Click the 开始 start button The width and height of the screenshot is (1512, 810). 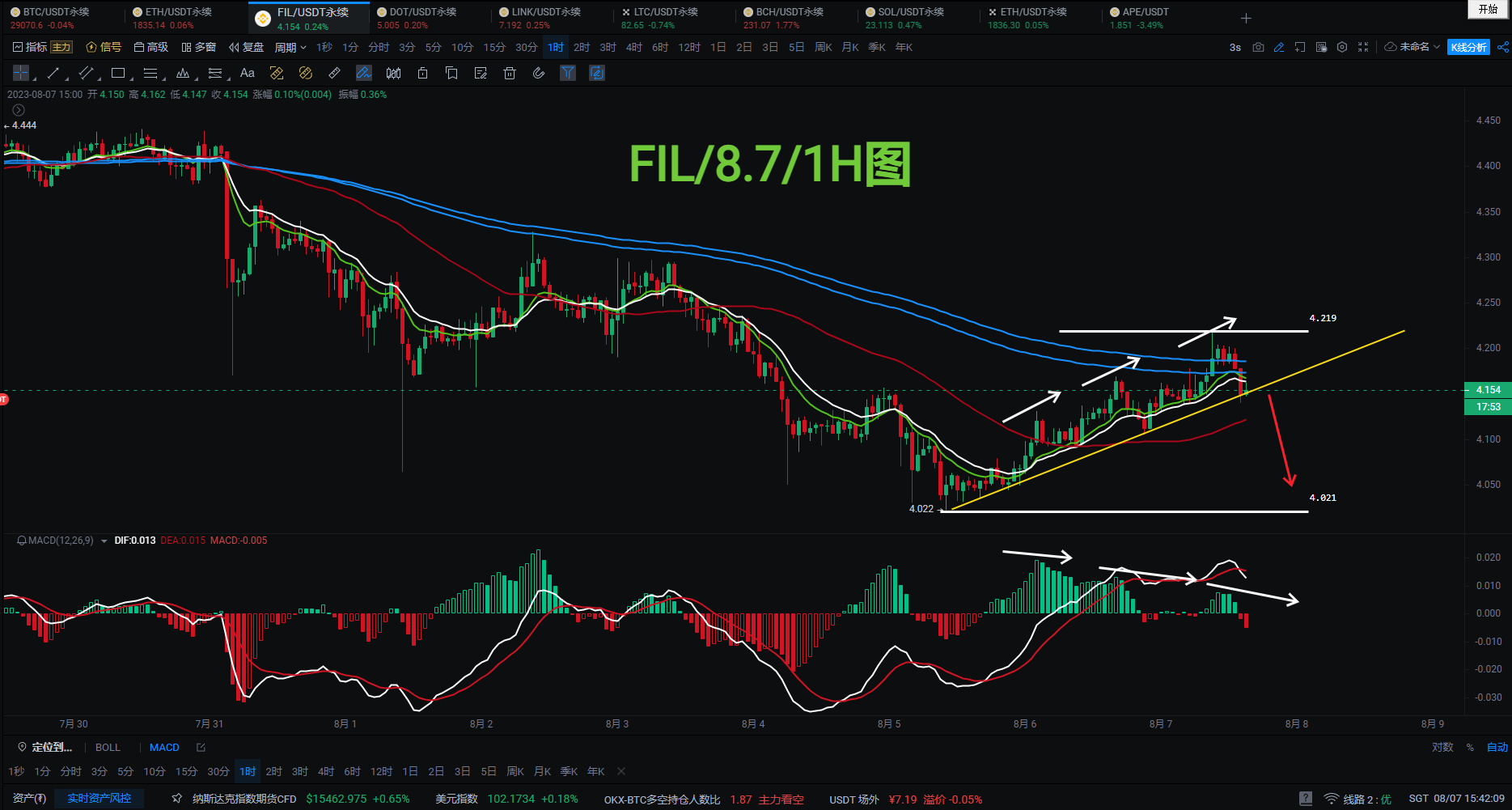(x=1489, y=10)
